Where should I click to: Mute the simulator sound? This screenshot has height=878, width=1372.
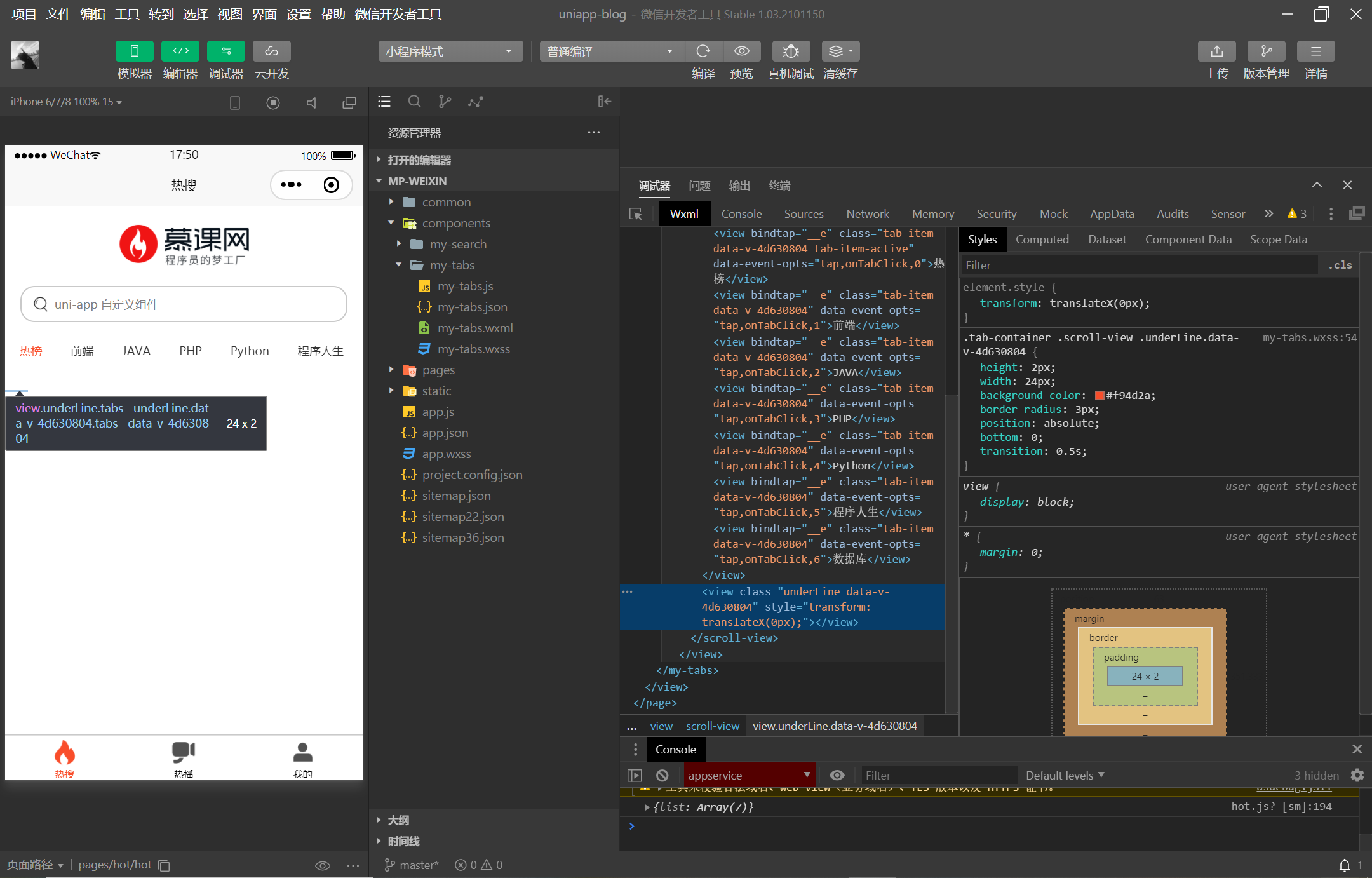point(311,102)
